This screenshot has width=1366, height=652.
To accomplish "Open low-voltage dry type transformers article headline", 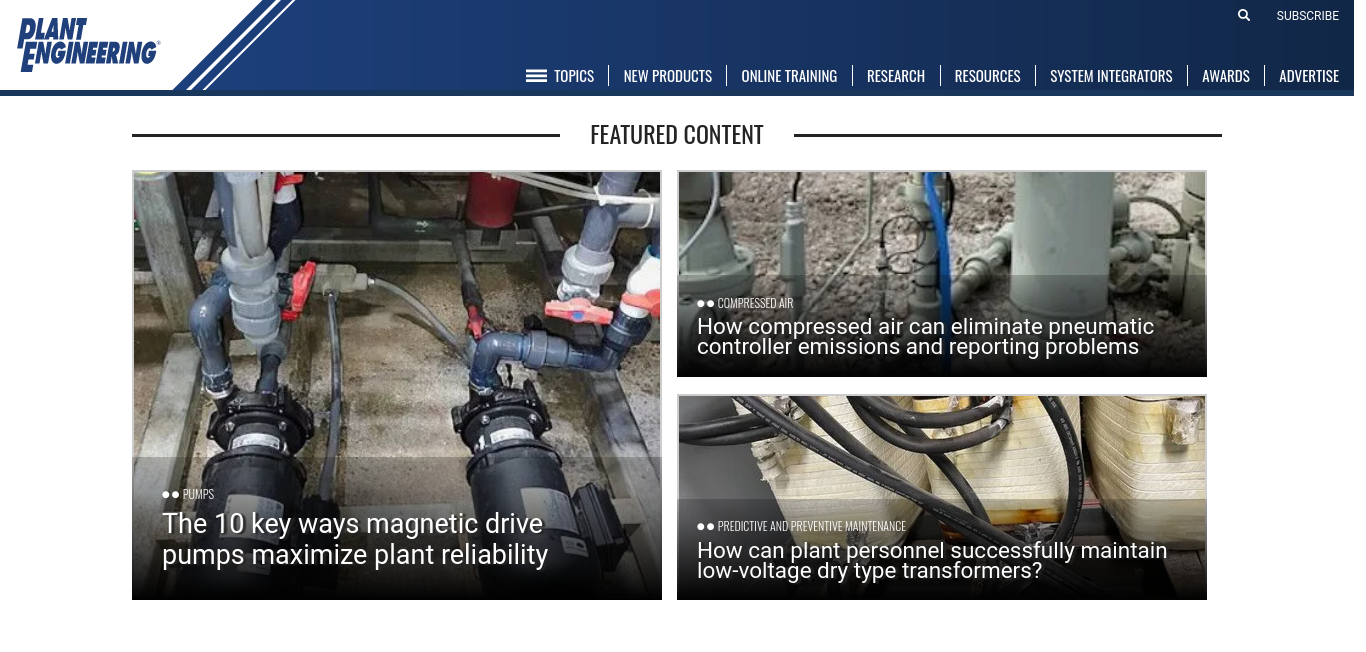I will click(x=932, y=561).
